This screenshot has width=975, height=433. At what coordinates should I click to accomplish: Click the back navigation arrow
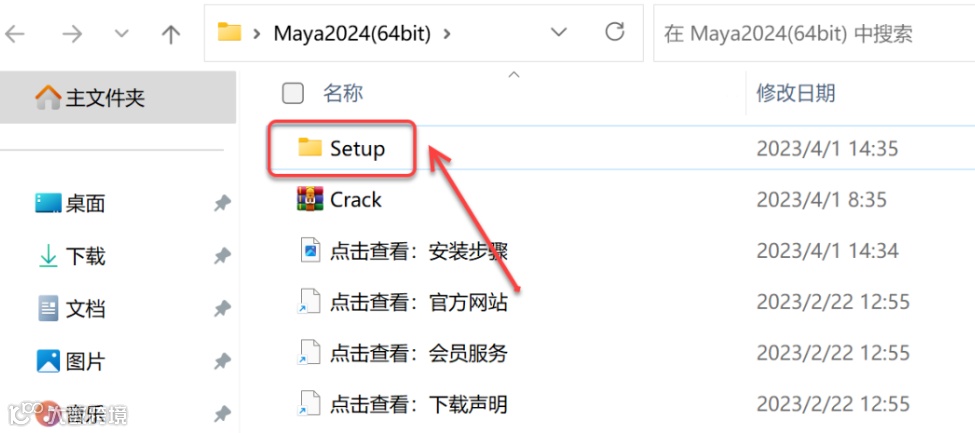point(14,34)
